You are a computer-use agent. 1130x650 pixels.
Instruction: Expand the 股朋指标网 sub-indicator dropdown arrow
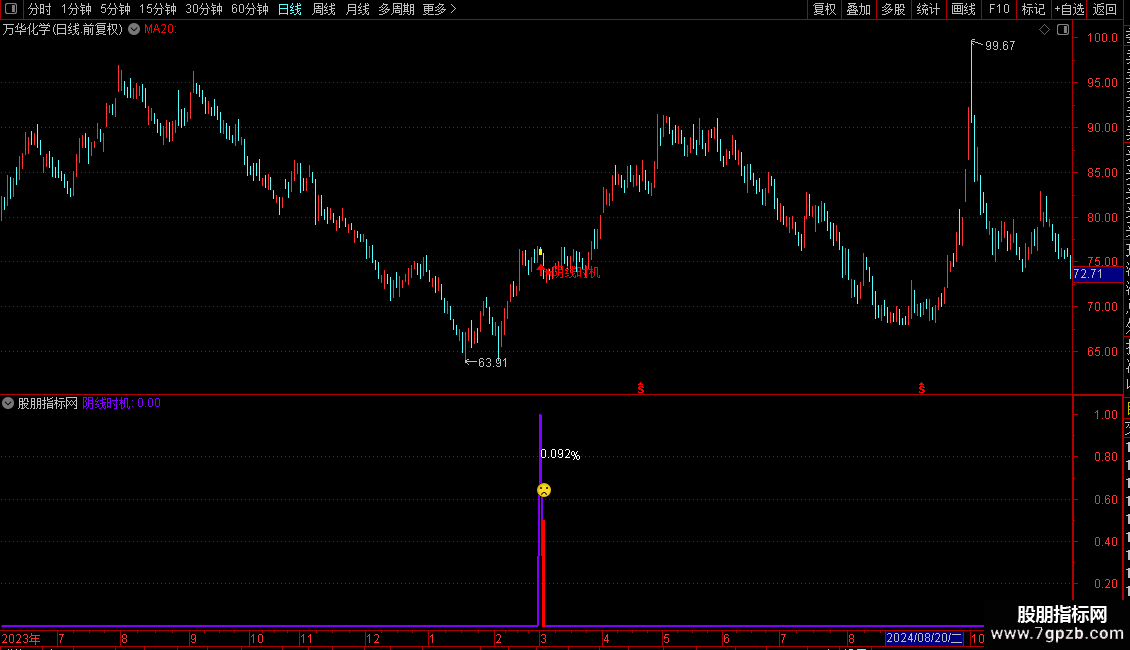point(8,404)
